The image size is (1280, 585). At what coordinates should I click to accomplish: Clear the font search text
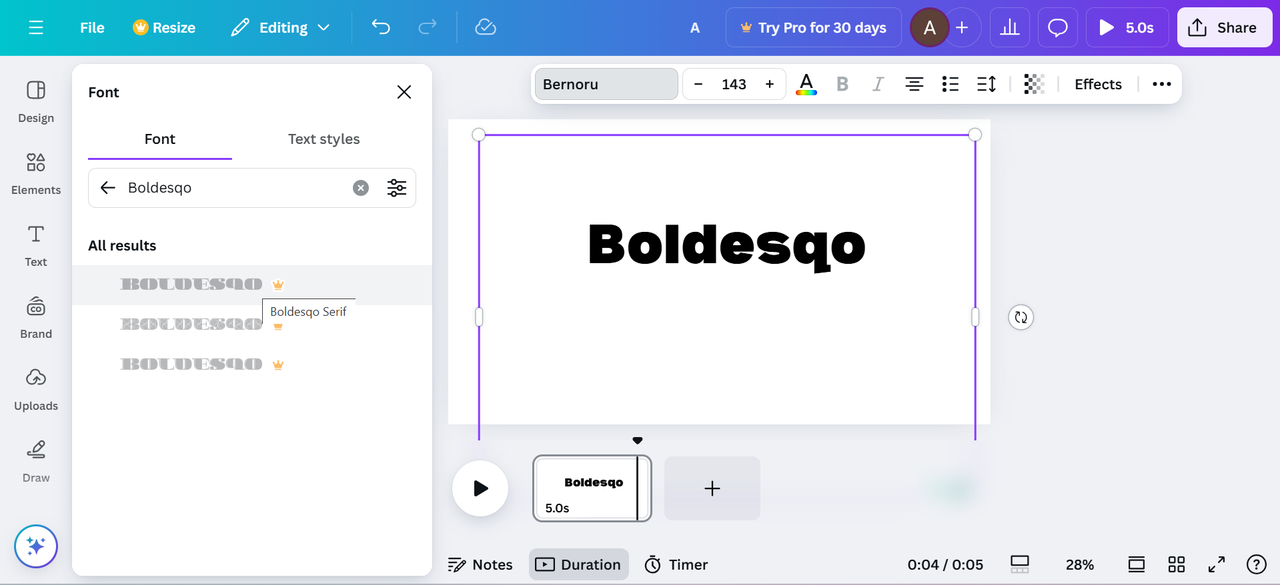pyautogui.click(x=361, y=188)
